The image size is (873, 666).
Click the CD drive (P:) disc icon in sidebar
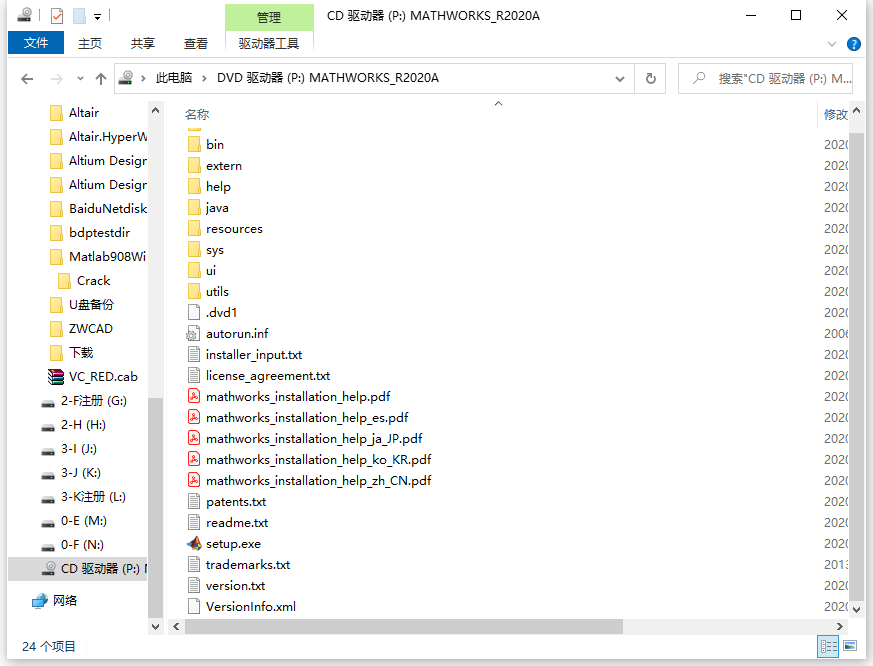(49, 569)
